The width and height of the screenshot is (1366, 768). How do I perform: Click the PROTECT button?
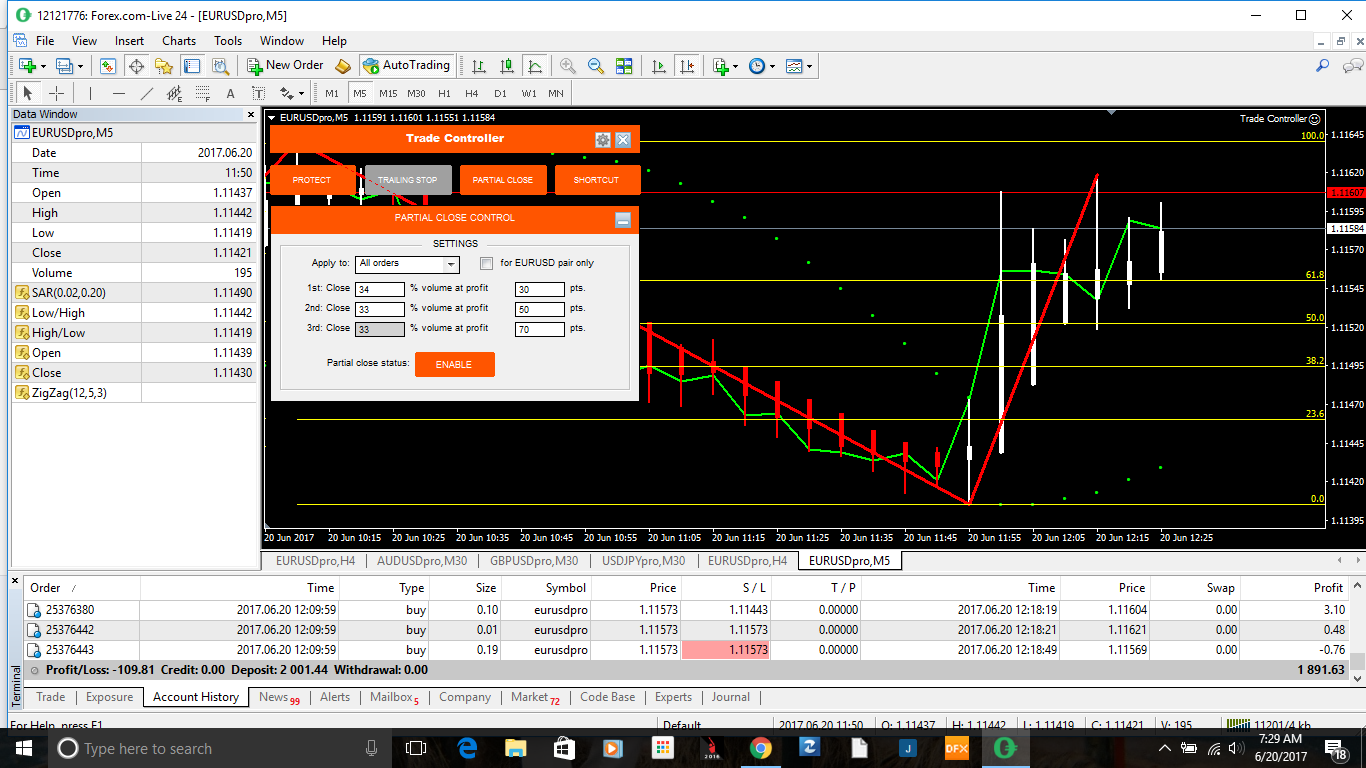pyautogui.click(x=312, y=180)
